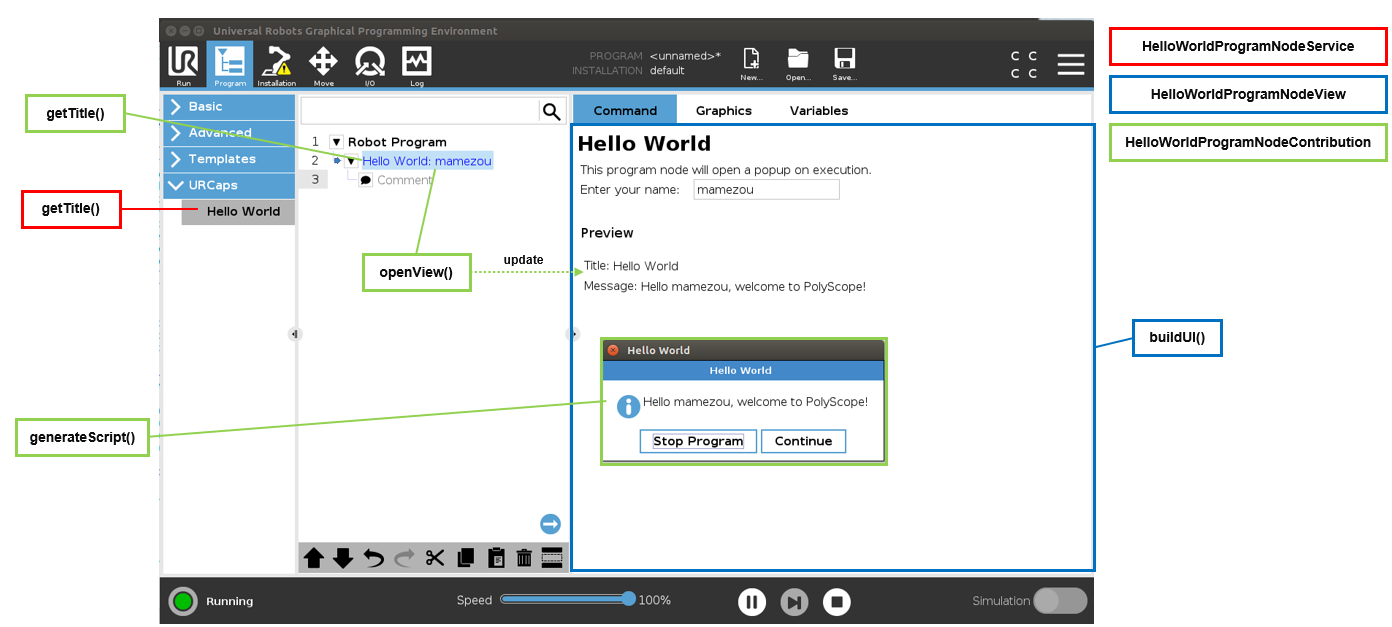Click Stop Program in the popup
The width and height of the screenshot is (1392, 627).
698,441
